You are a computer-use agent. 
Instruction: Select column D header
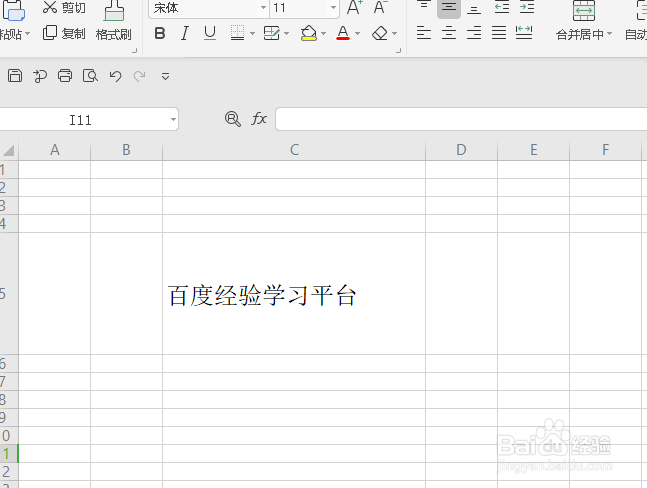coord(461,150)
